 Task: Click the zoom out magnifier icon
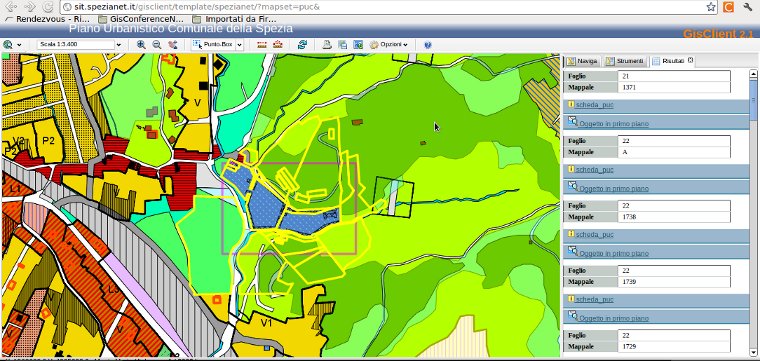[x=157, y=45]
